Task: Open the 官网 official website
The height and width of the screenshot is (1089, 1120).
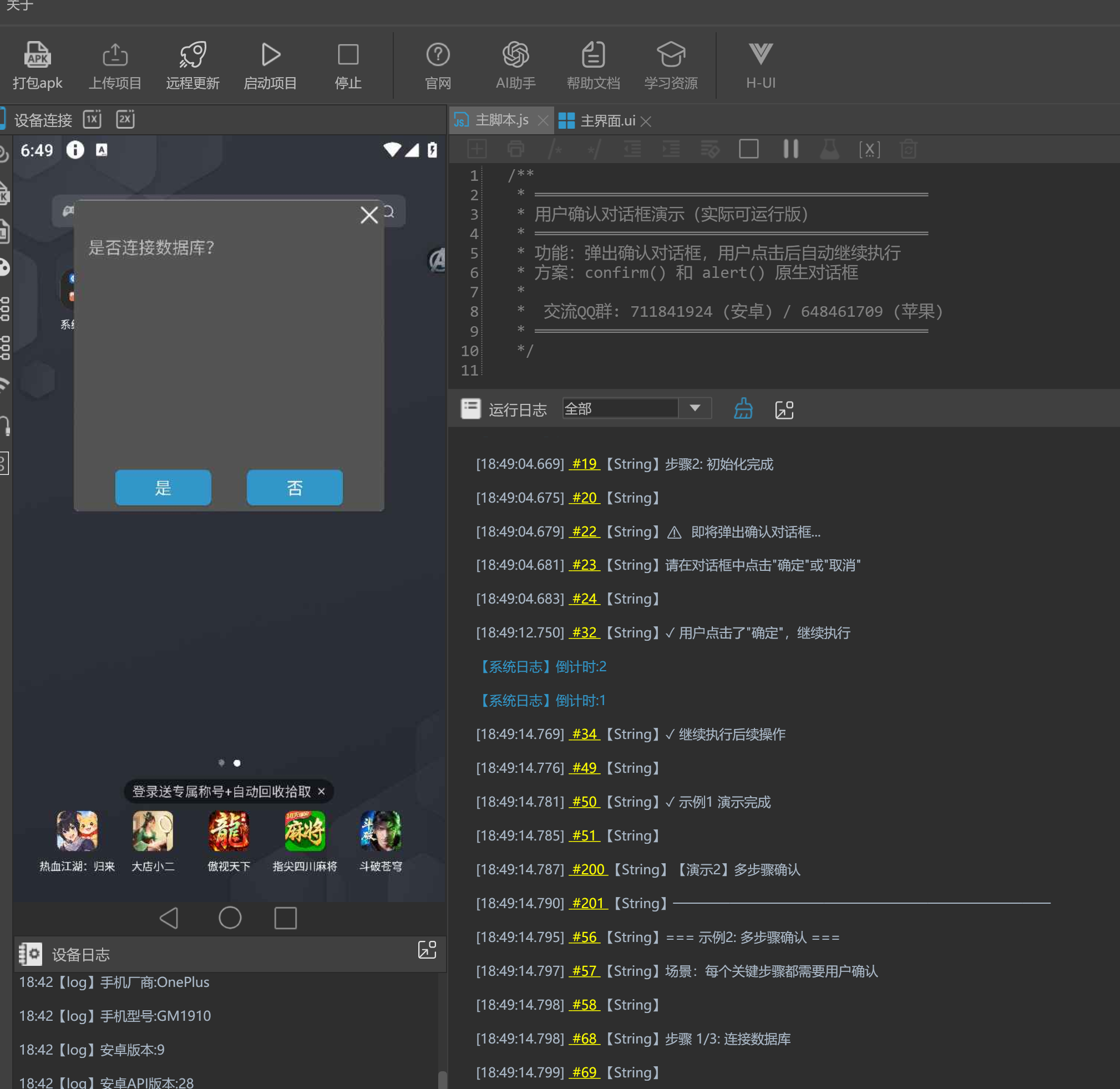Action: pos(438,66)
